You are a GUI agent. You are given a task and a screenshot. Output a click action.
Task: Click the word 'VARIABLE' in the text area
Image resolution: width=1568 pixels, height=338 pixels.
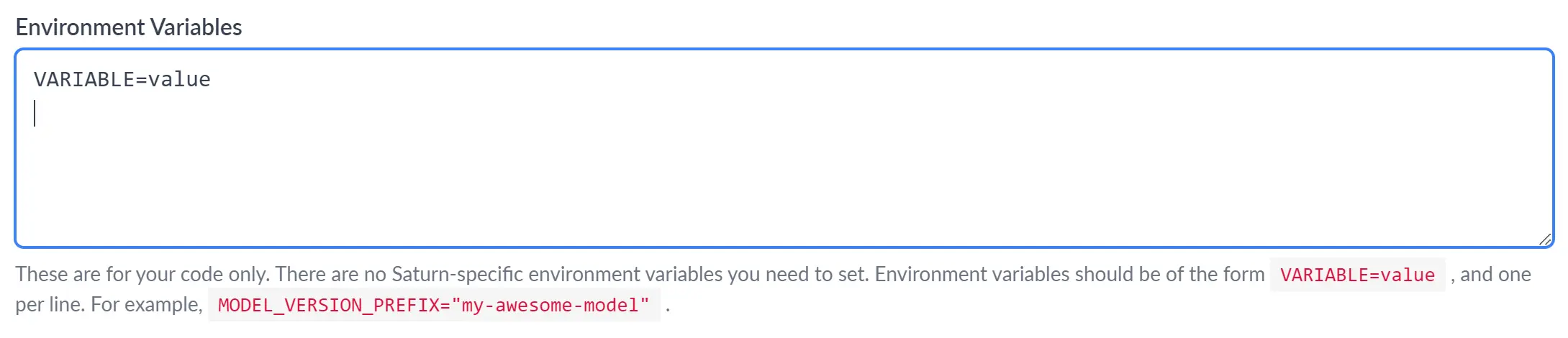[83, 79]
